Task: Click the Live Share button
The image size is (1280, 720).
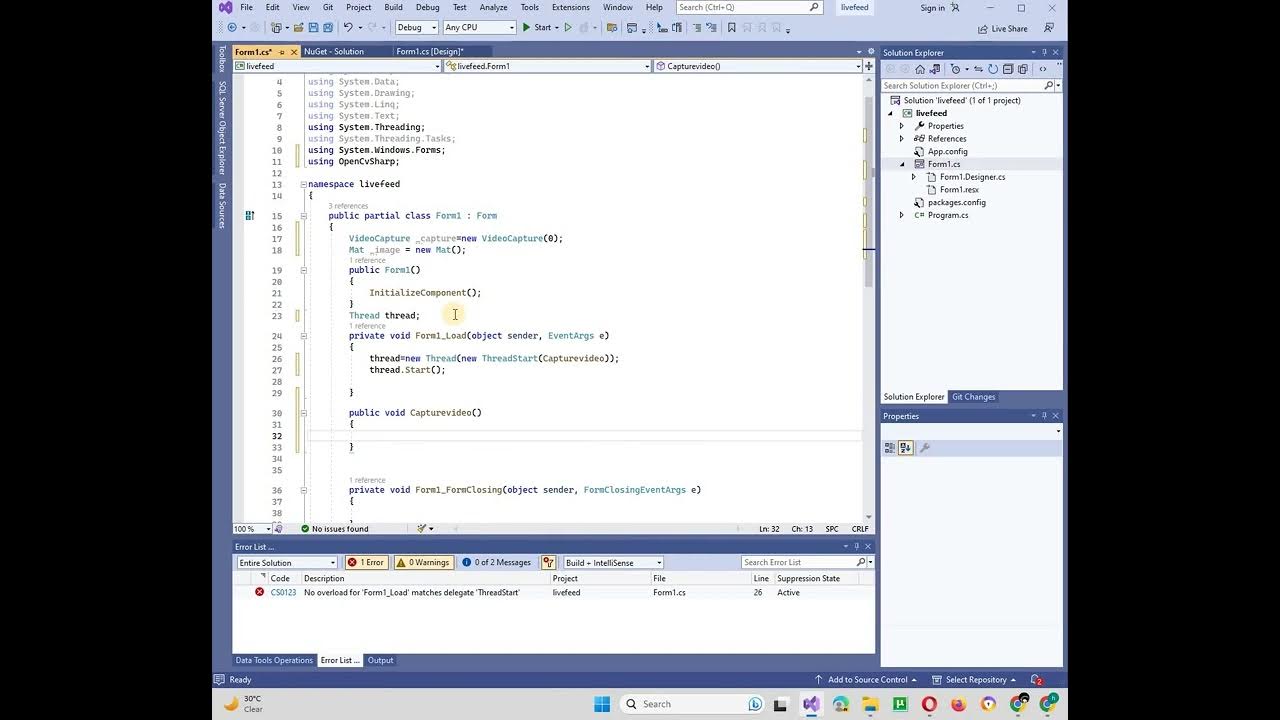Action: (1002, 28)
